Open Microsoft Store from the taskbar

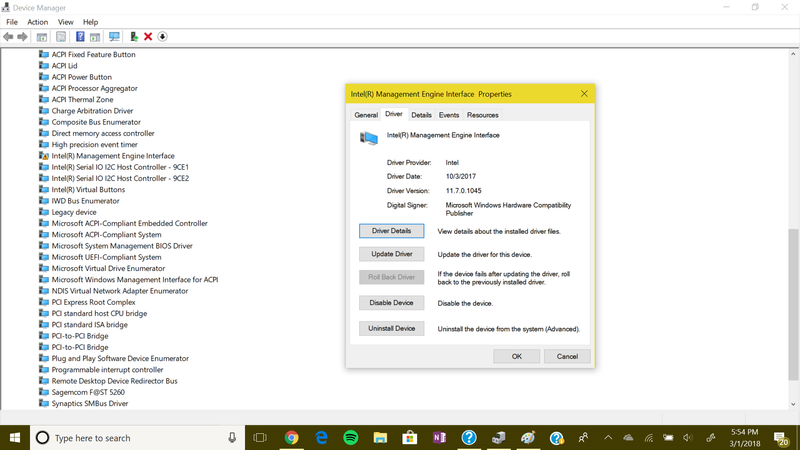point(410,438)
